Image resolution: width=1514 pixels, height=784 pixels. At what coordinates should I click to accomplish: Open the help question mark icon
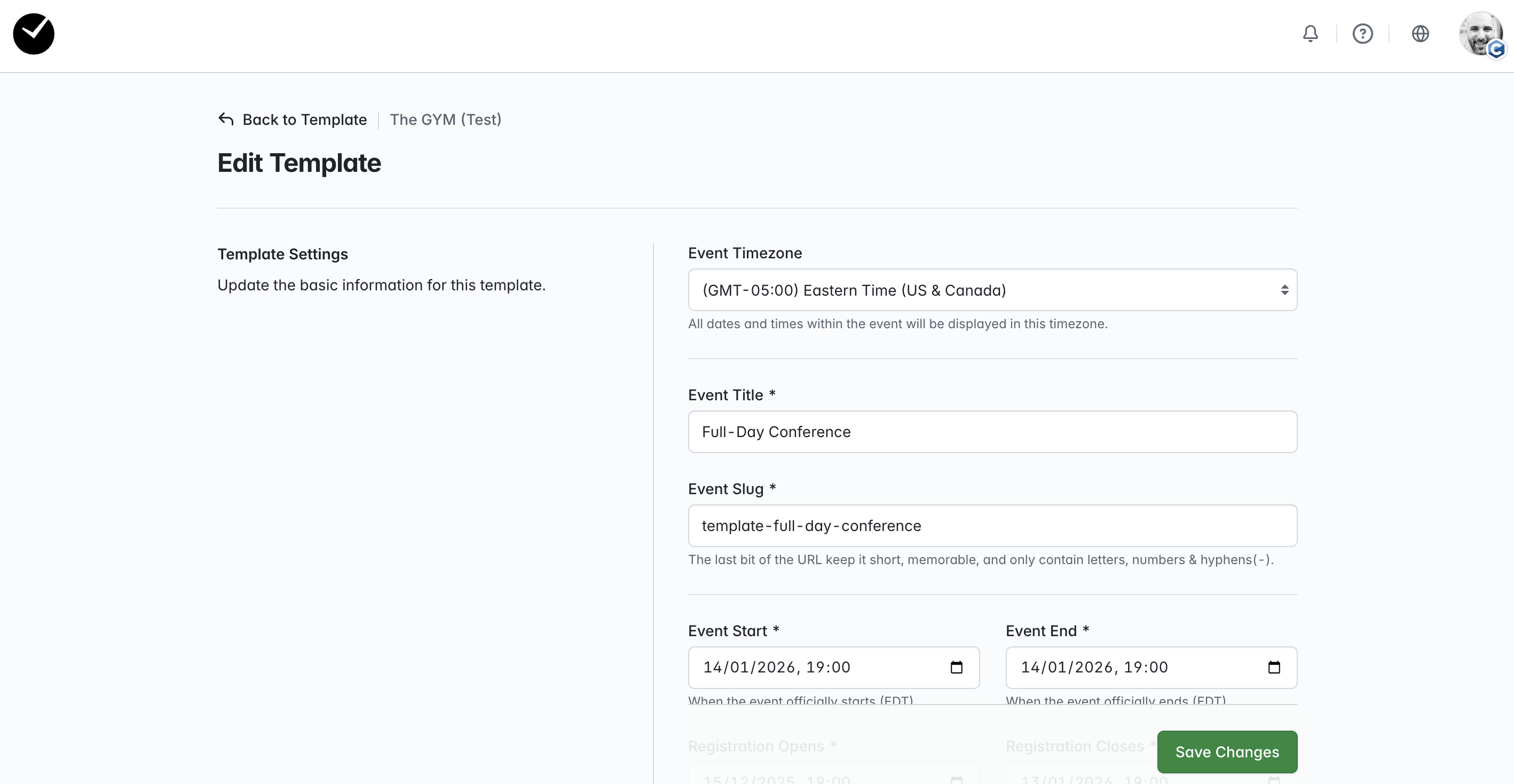pos(1362,34)
